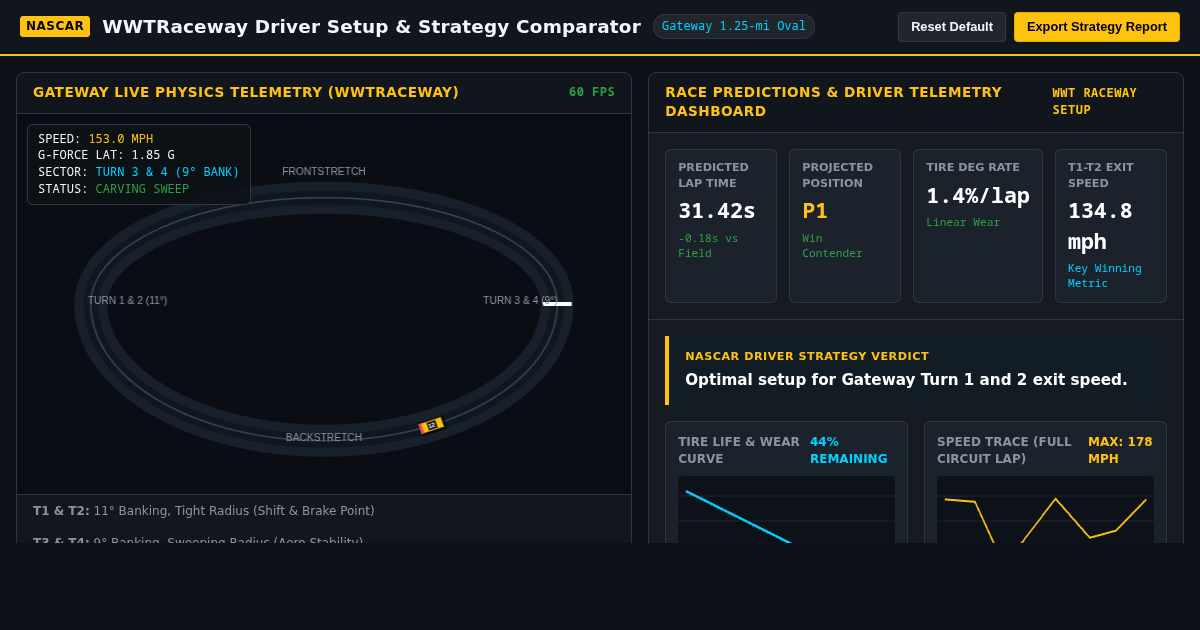Click the T1 & T2 banking description
The height and width of the screenshot is (630, 1200).
(x=204, y=511)
